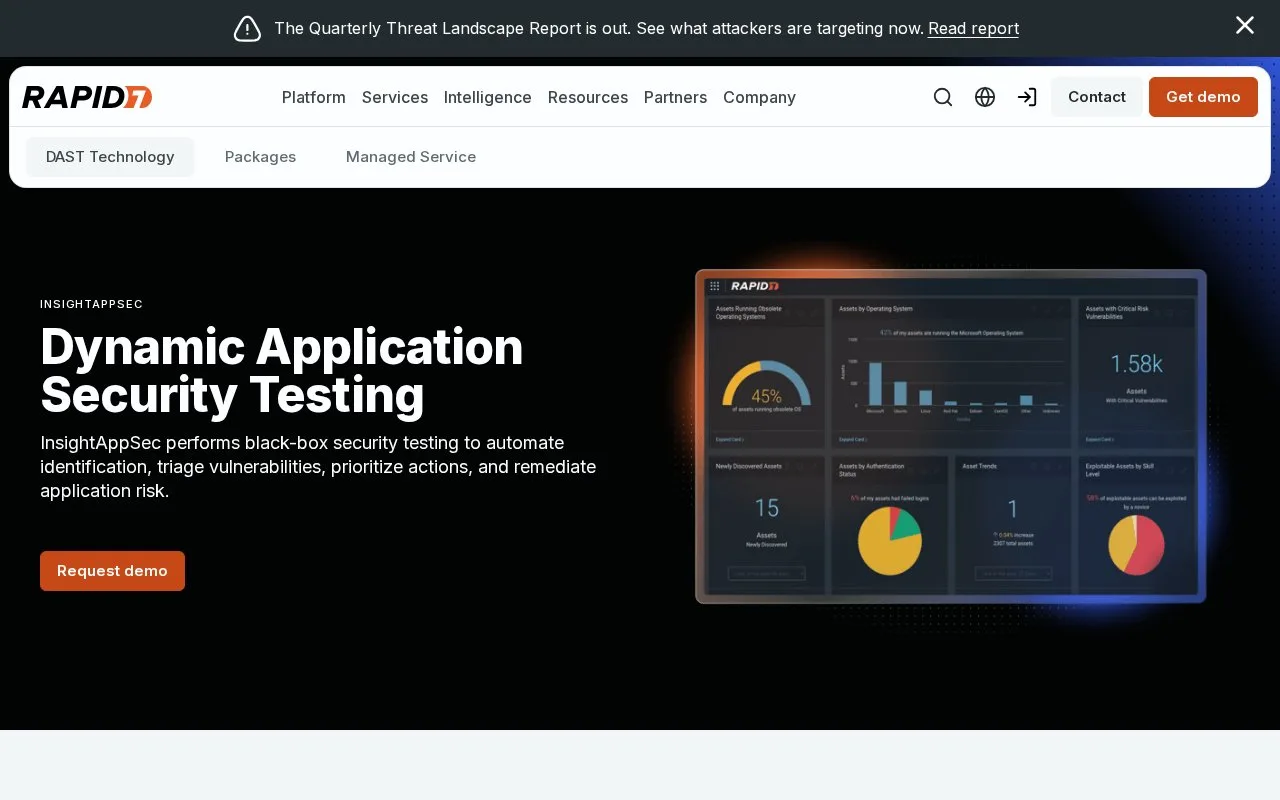Viewport: 1280px width, 800px height.
Task: Switch to the Packages tab
Action: (260, 157)
